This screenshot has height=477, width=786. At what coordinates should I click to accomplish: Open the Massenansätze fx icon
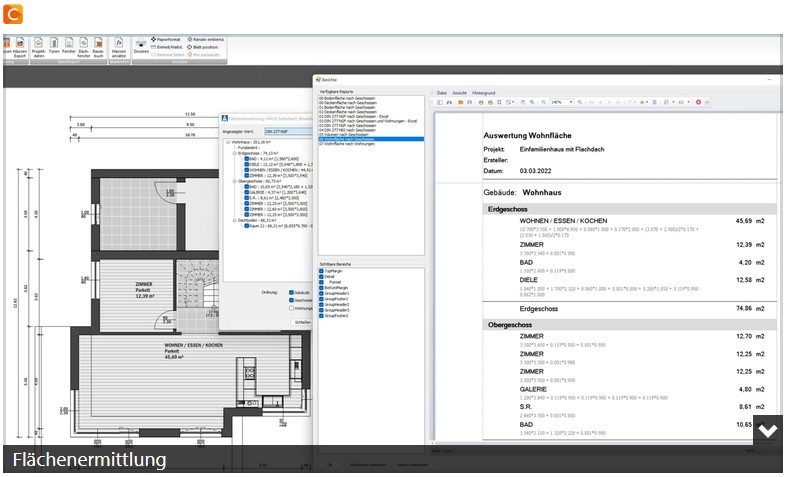pyautogui.click(x=119, y=47)
